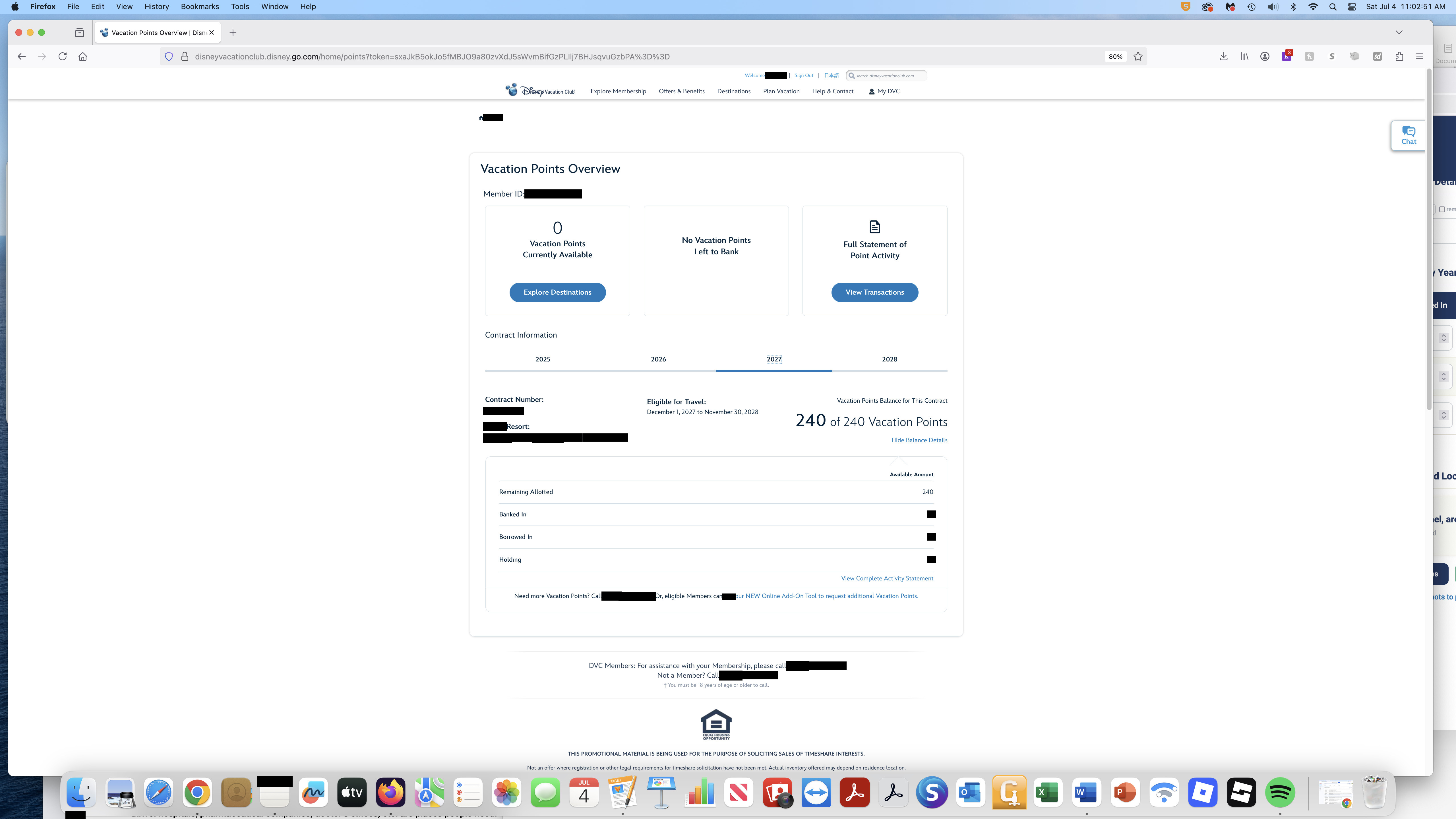1456x819 pixels.
Task: Reload the page with the refresh icon
Action: click(63, 57)
